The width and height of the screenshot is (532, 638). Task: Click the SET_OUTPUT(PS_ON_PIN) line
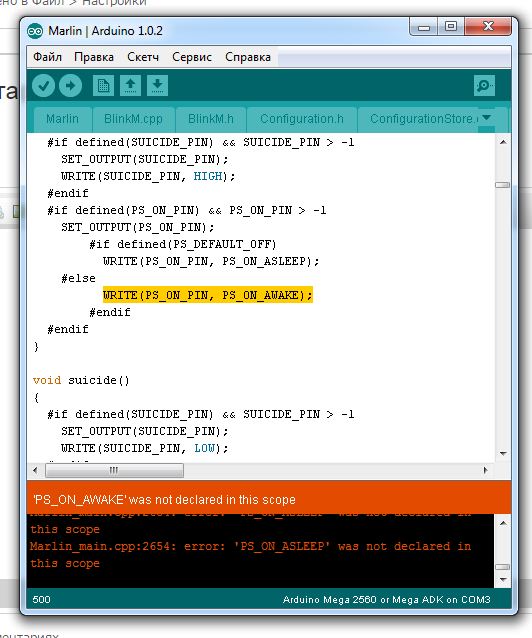click(138, 227)
